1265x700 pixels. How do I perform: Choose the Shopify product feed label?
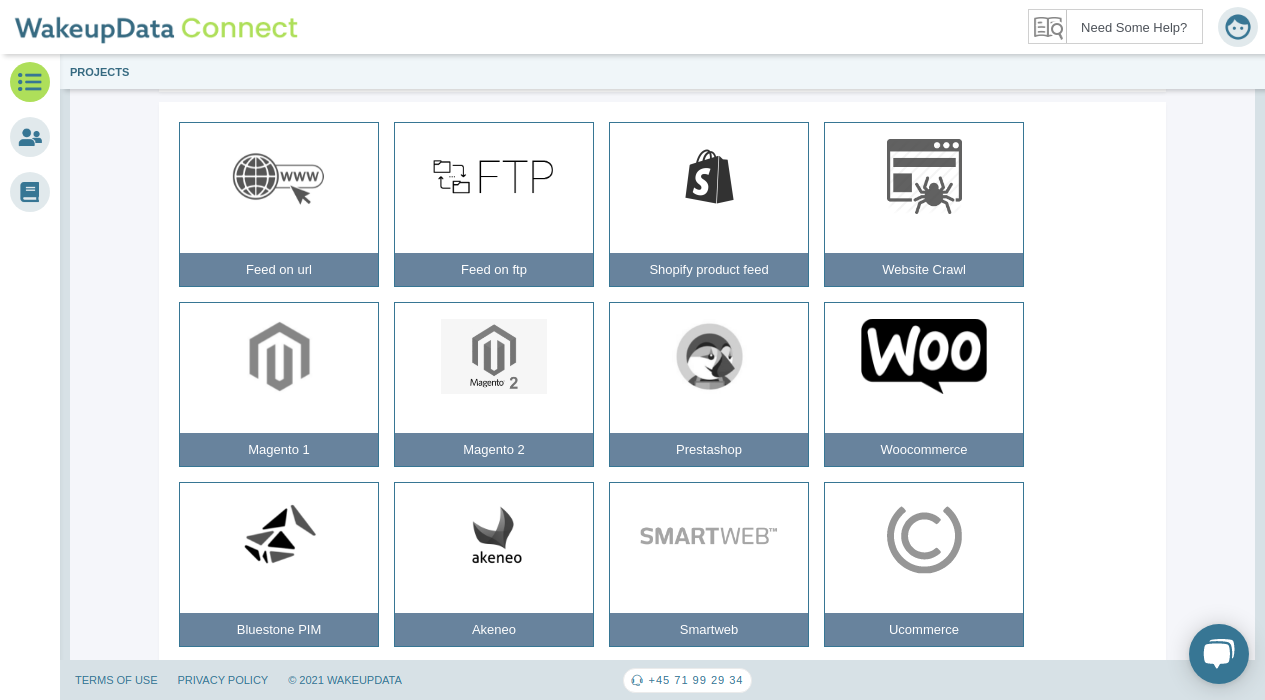click(709, 270)
